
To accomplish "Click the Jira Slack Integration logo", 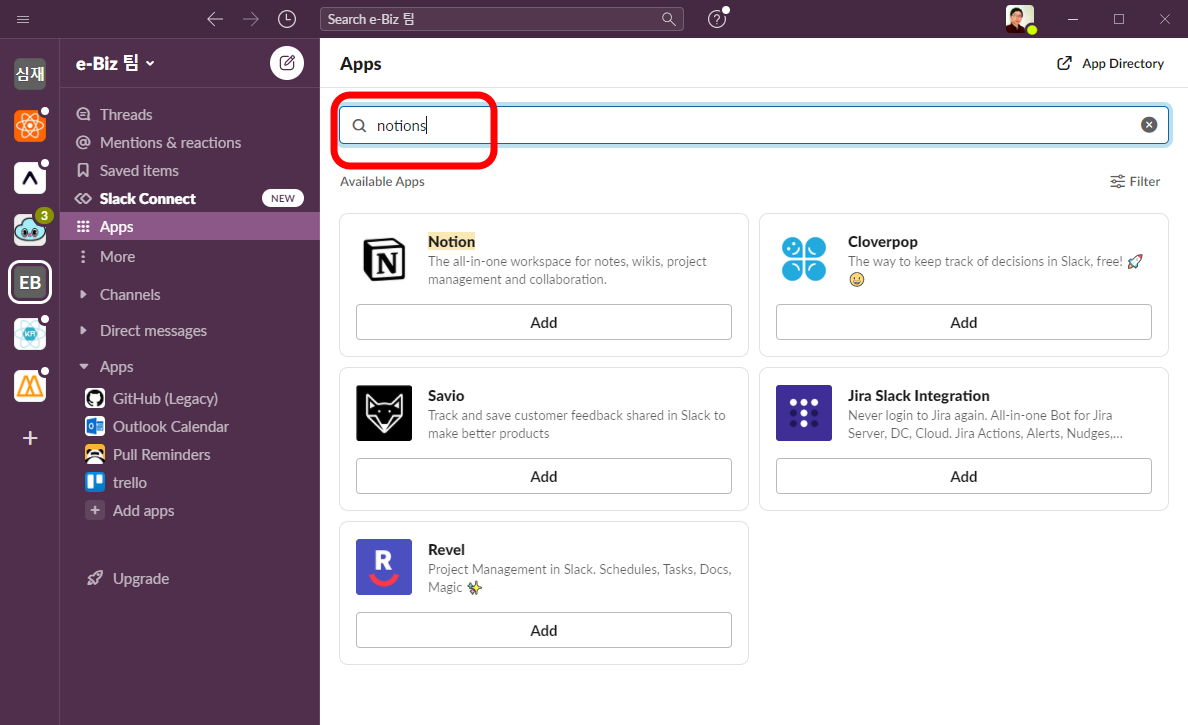I will point(804,413).
